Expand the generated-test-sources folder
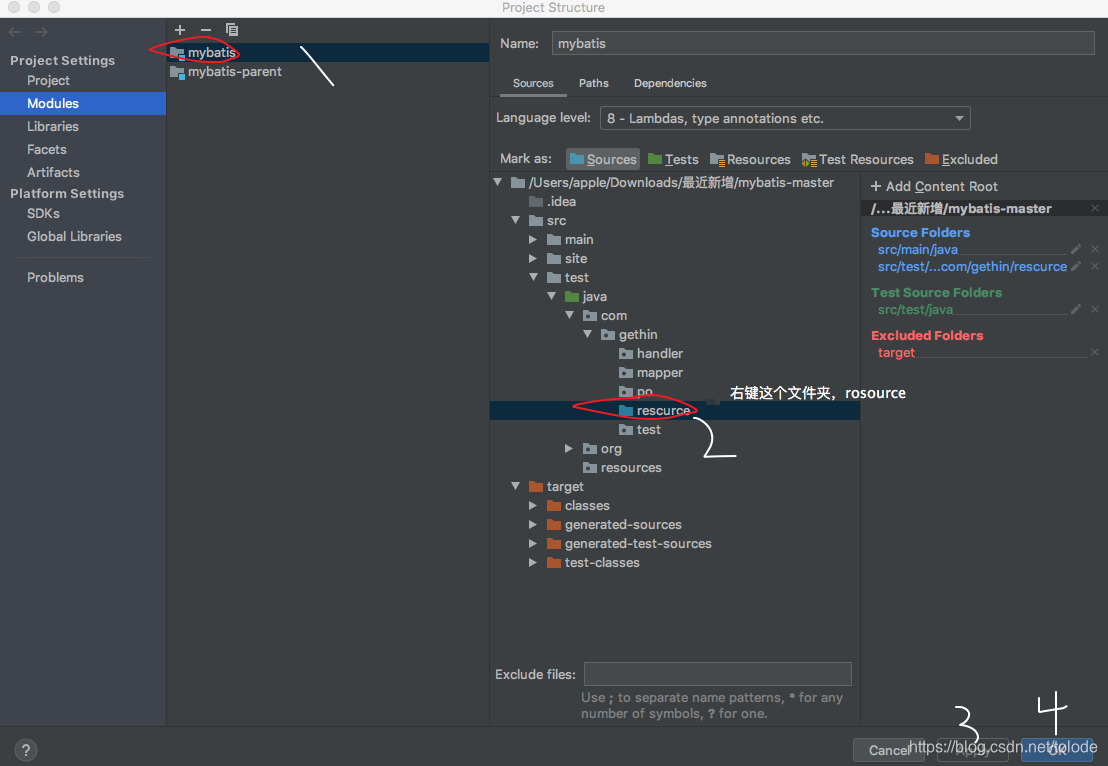Screen dimensions: 1108x766 tap(534, 543)
